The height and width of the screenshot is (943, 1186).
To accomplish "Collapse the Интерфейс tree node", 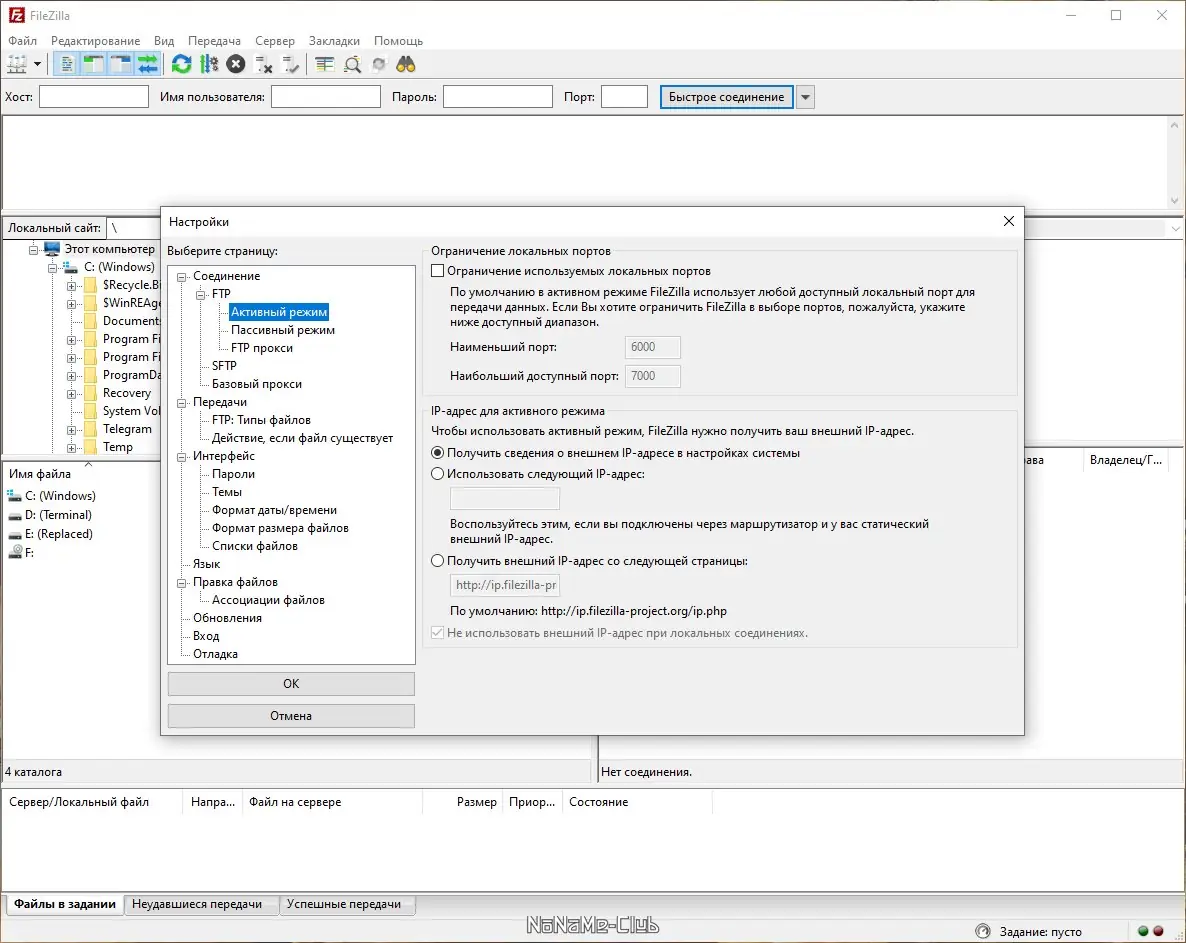I will coord(182,457).
